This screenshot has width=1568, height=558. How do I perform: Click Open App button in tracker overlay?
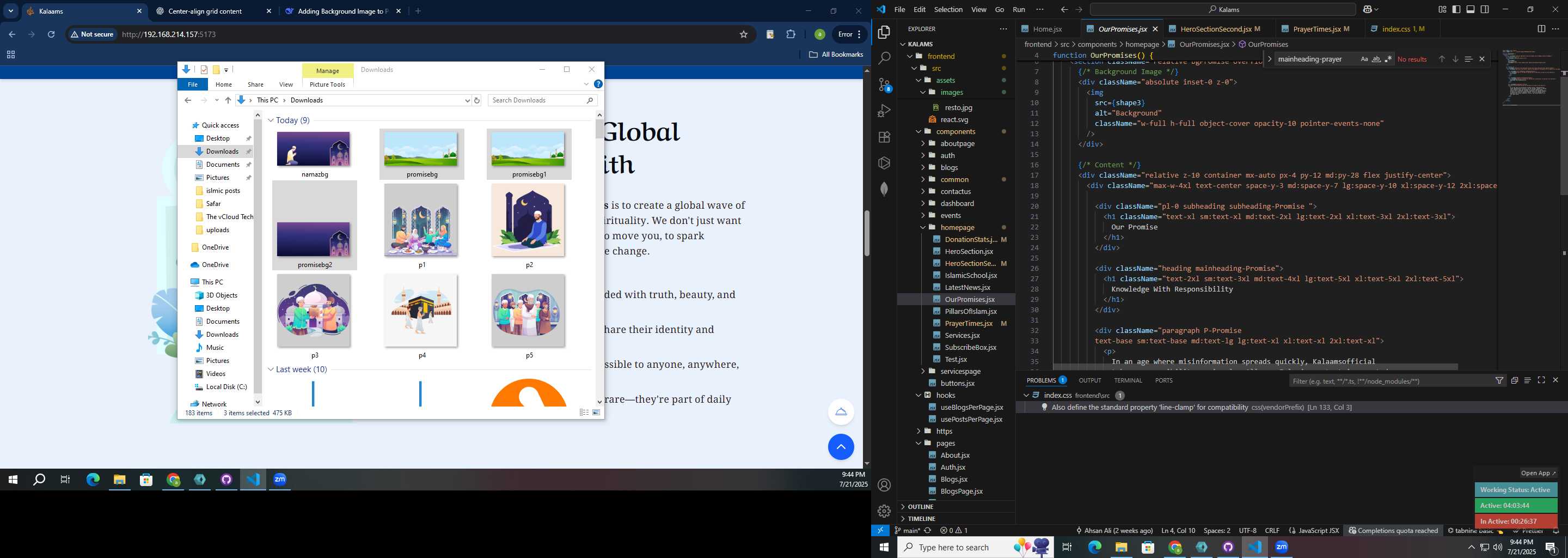(1538, 474)
